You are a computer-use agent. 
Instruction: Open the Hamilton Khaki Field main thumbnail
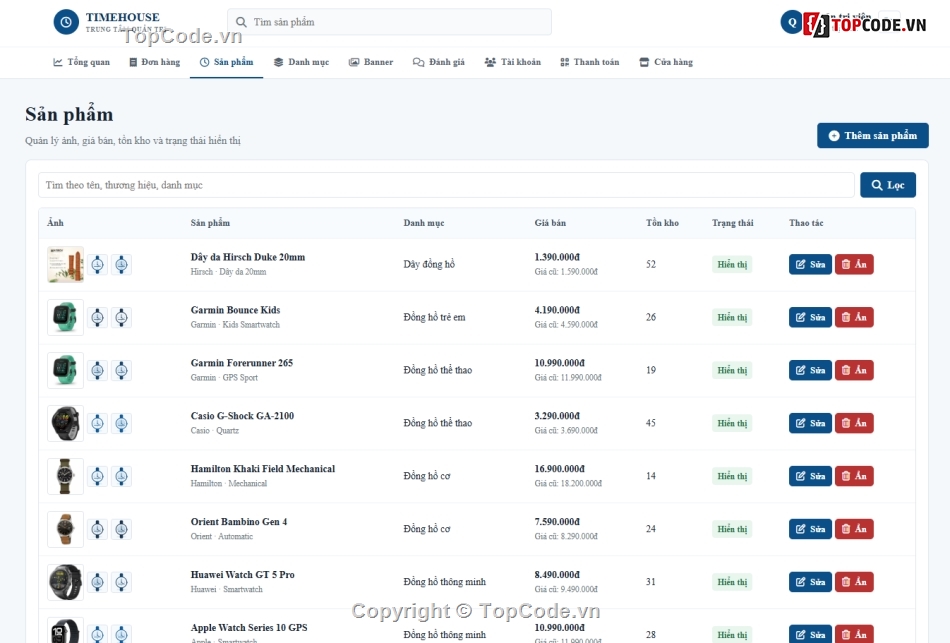[x=65, y=476]
